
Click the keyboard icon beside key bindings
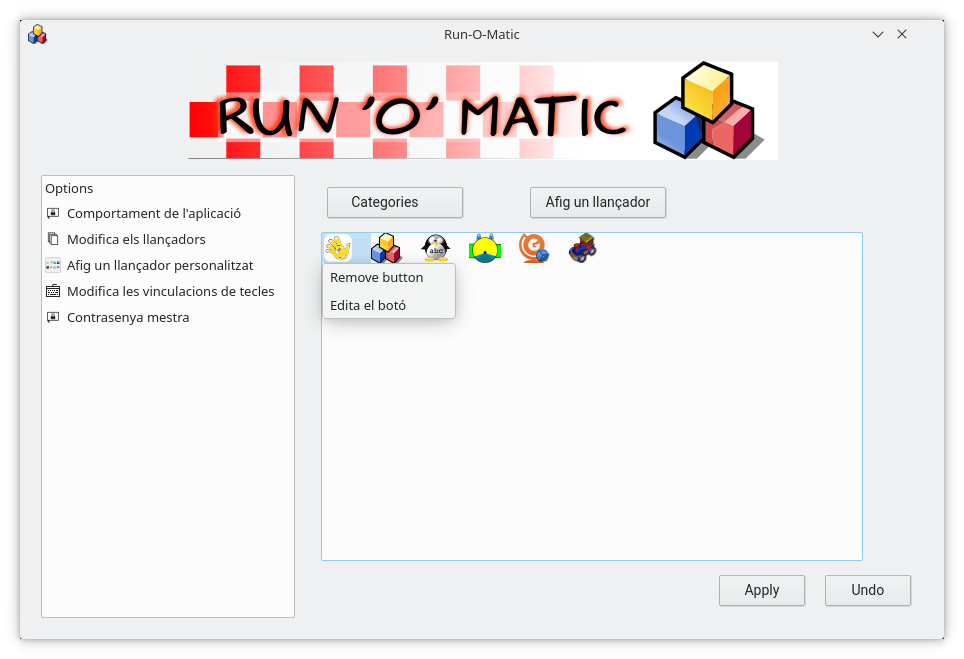(53, 292)
